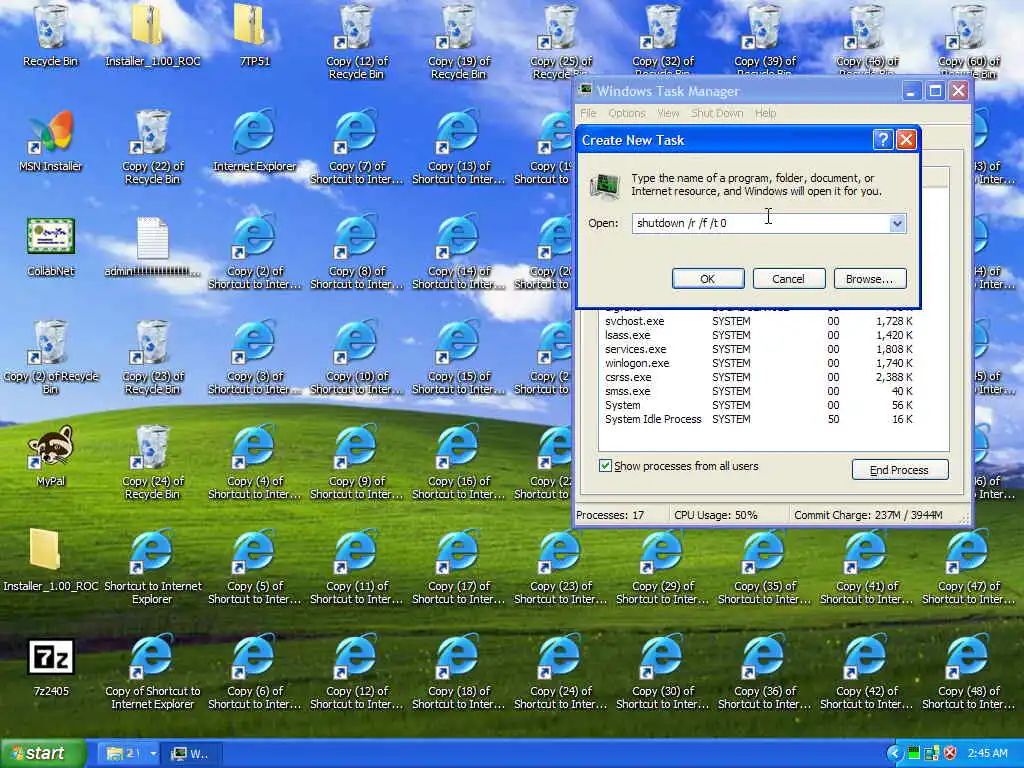Expand the Open field dropdown arrow
Viewport: 1024px width, 768px height.
897,223
